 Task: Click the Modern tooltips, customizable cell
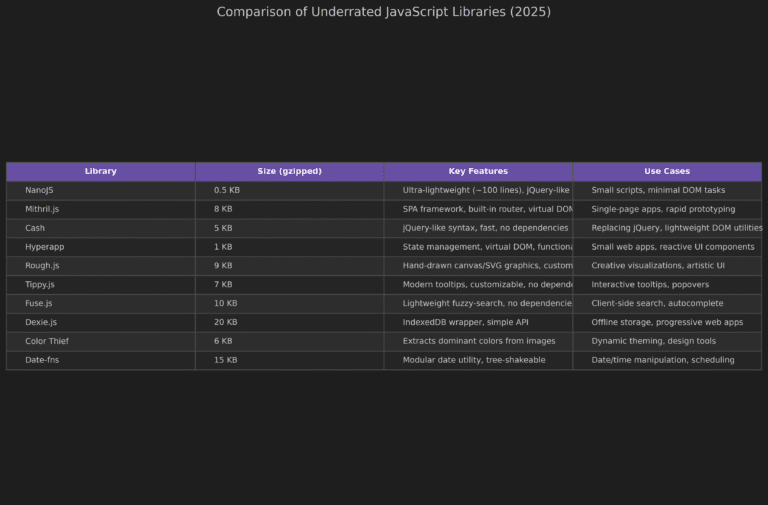point(479,285)
